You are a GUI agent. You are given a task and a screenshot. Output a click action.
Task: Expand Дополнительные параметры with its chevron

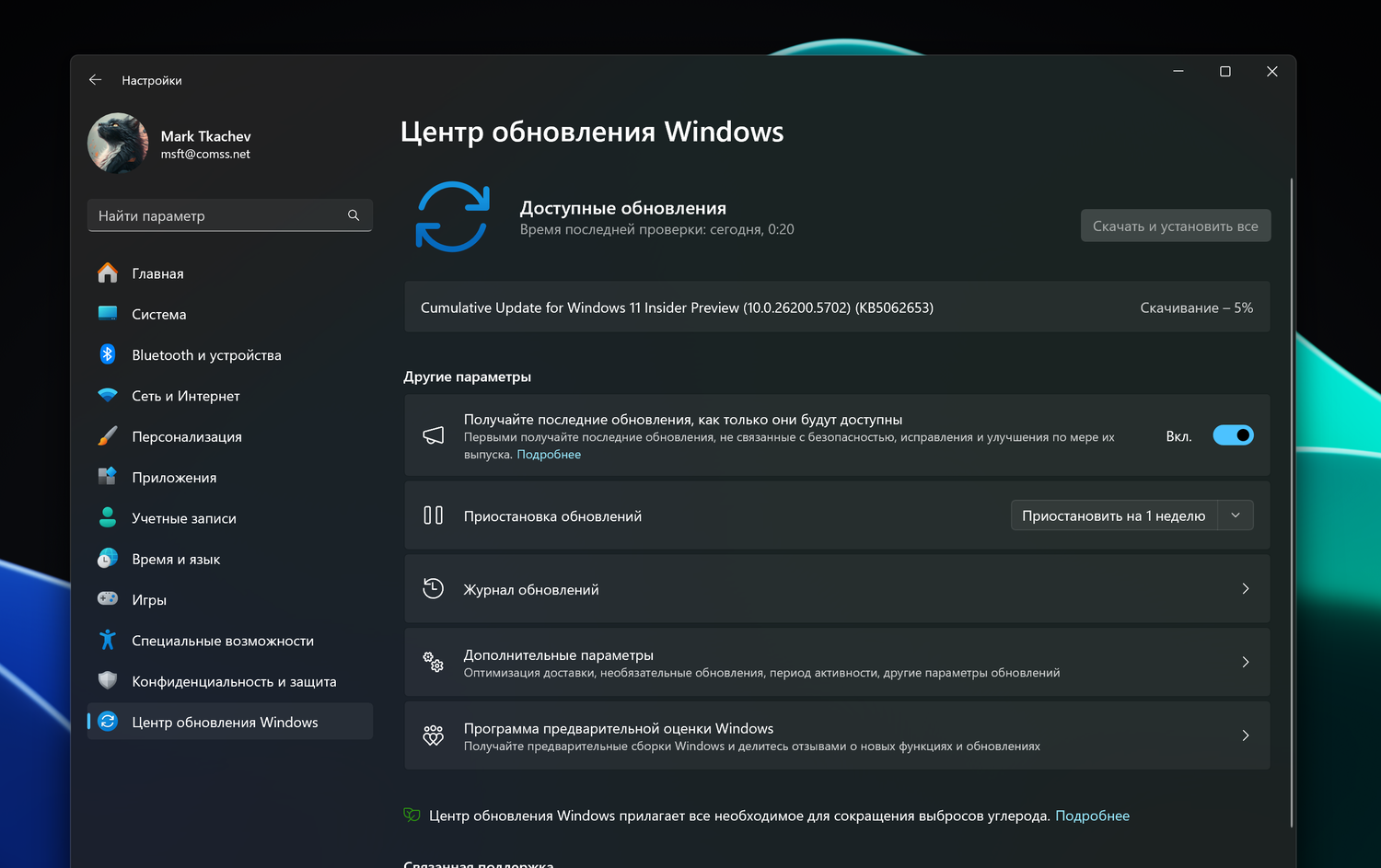coord(1245,662)
